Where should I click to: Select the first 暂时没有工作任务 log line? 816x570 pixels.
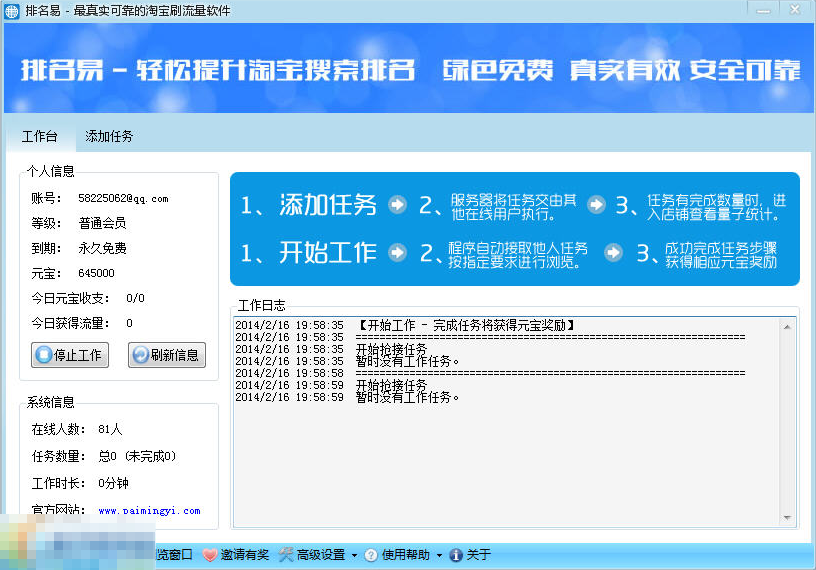pos(407,361)
